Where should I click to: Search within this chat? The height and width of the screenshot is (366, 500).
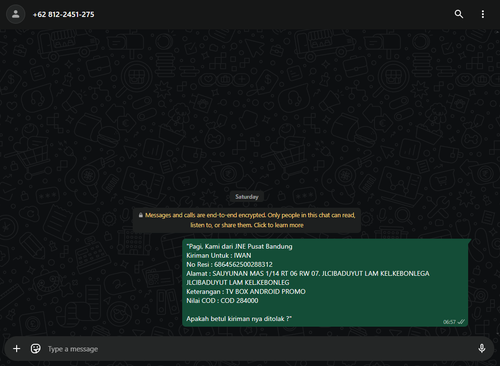coord(459,14)
